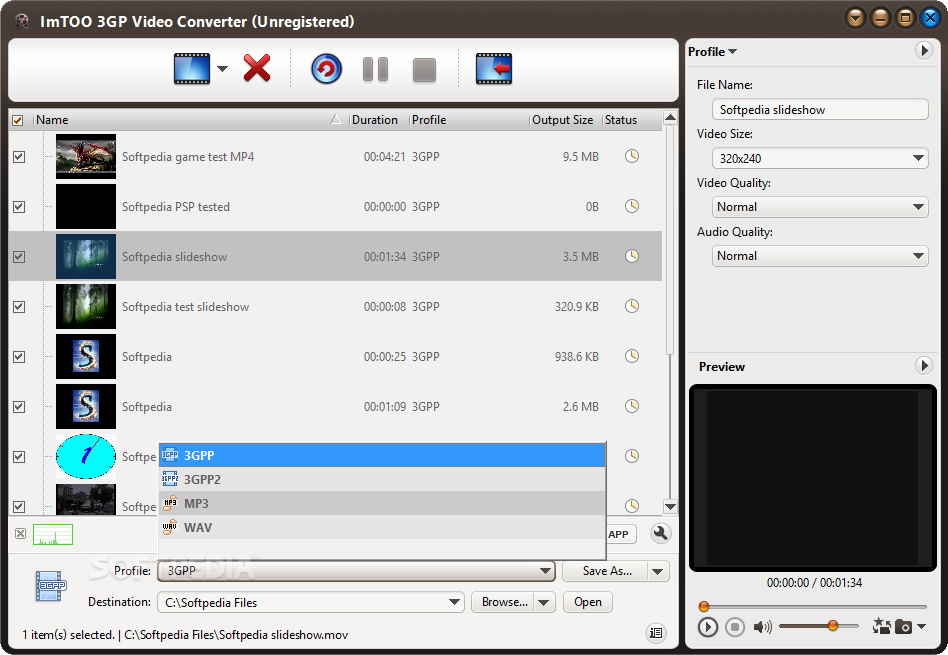Click the export filmstrip icon with red arrow

494,68
